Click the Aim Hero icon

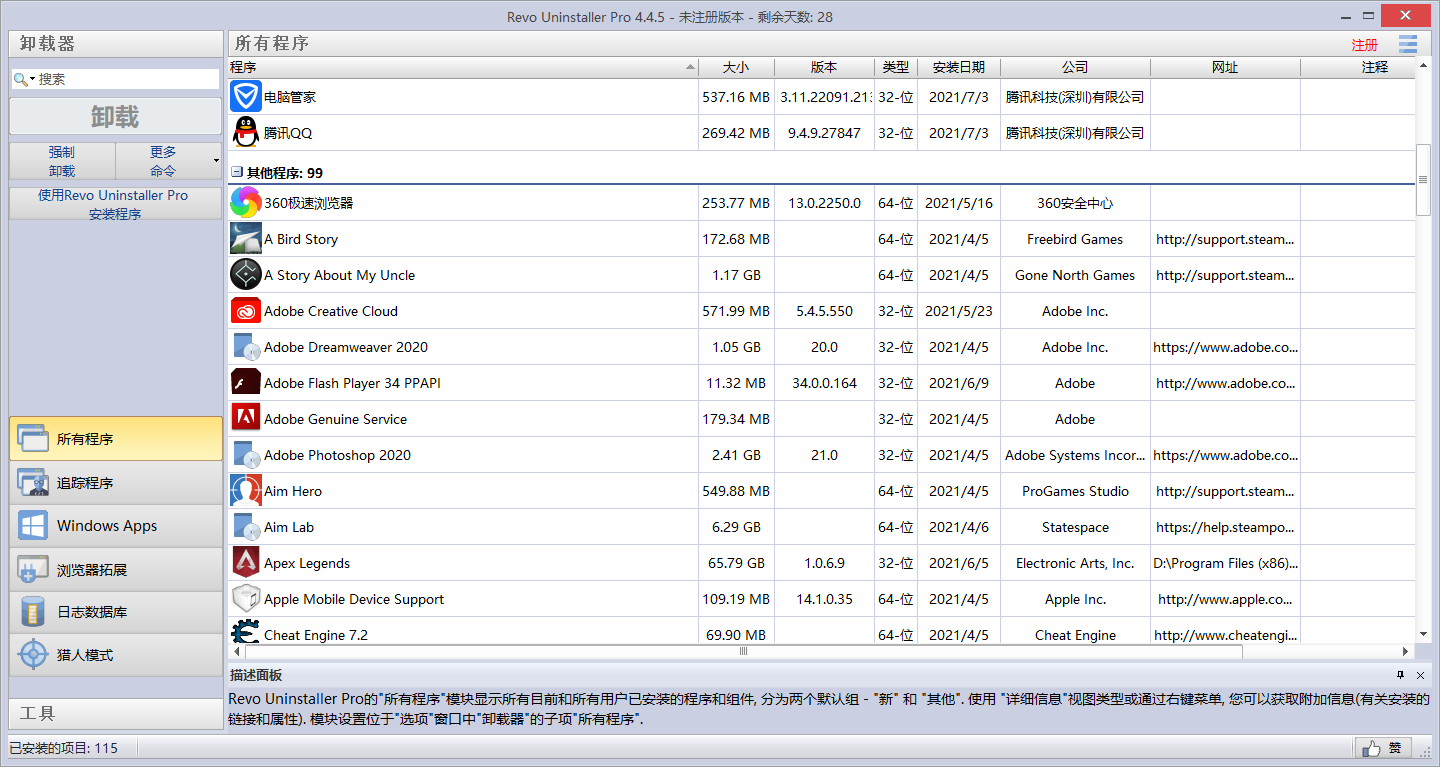coord(246,491)
